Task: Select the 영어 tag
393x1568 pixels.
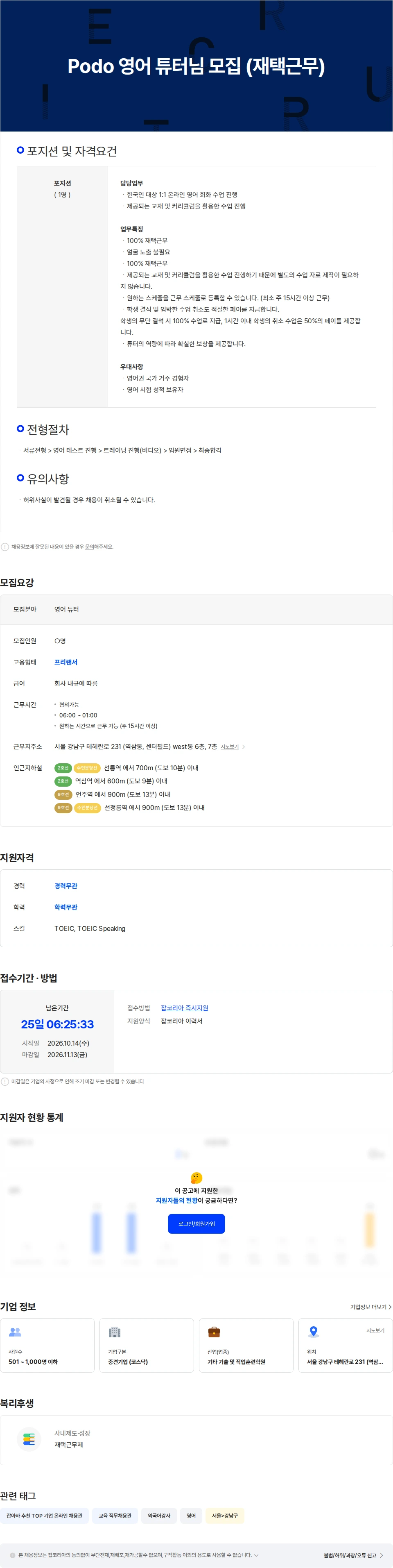Action: pos(191,1515)
